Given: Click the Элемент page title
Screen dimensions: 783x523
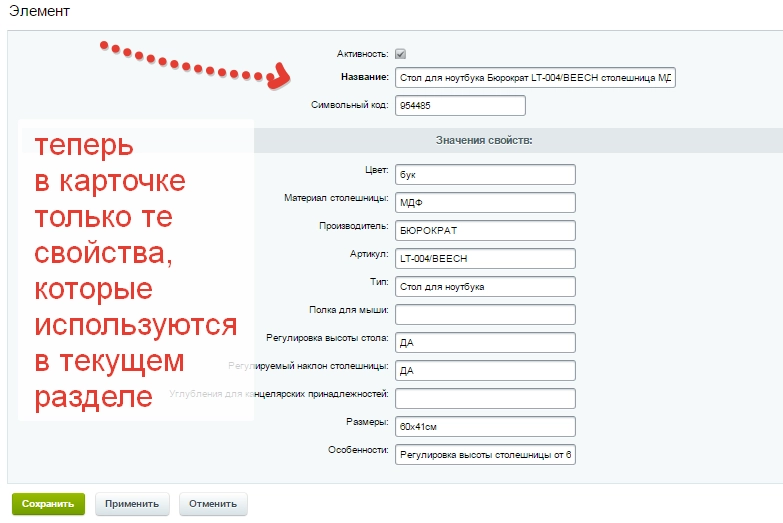Looking at the screenshot, I should [x=39, y=11].
